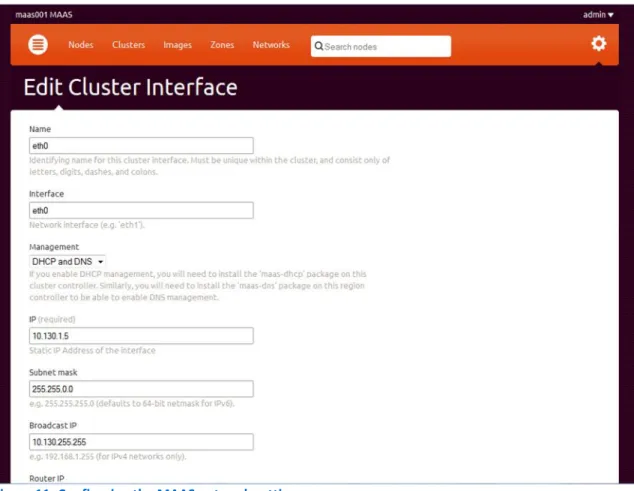Click the 'e.g. 255.255.255.0' netmask hint

click(132, 404)
